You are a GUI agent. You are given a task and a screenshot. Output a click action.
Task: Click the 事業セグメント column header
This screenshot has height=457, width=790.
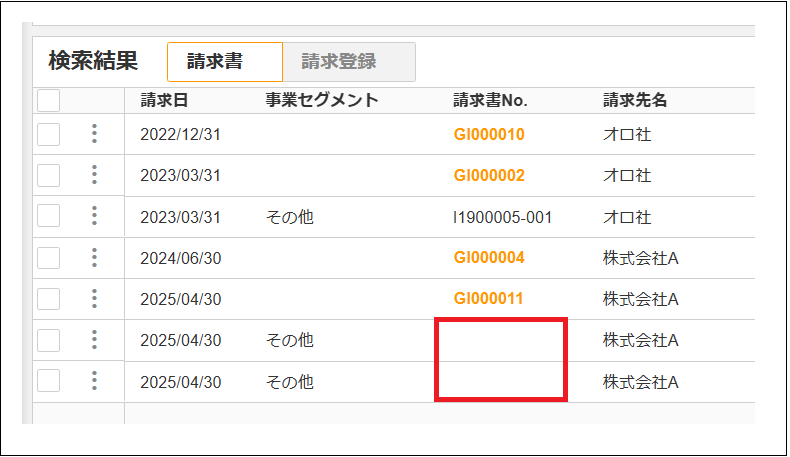(322, 100)
